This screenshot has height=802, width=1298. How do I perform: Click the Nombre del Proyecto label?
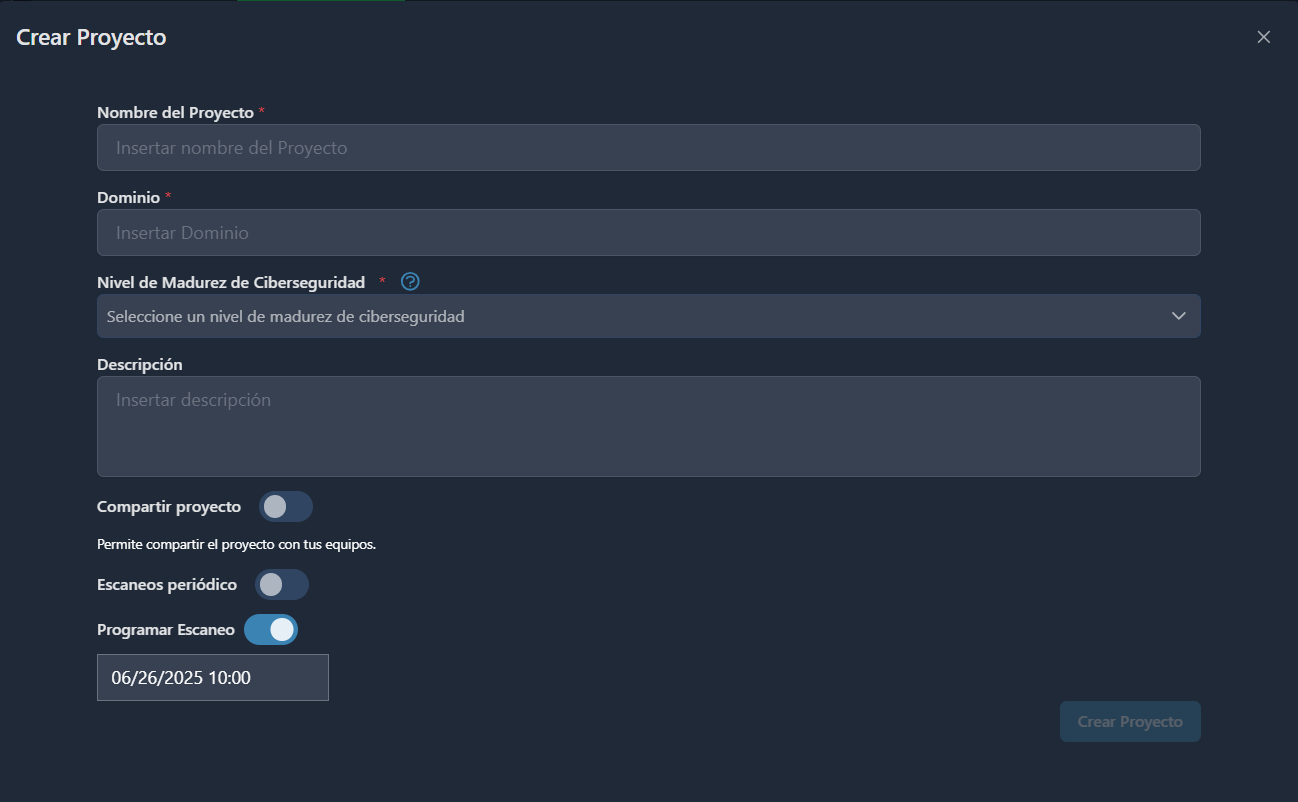(175, 113)
